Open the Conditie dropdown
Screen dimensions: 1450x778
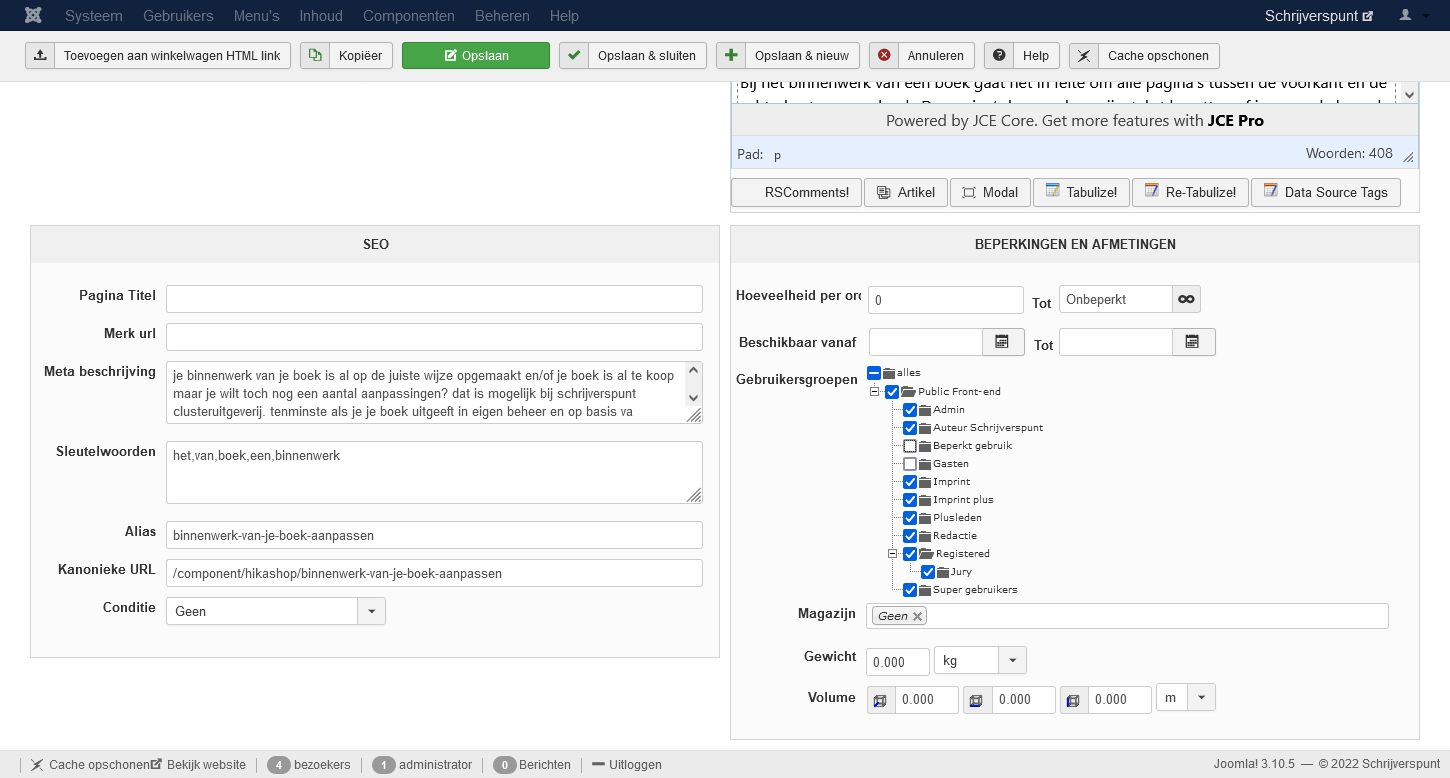coord(371,611)
